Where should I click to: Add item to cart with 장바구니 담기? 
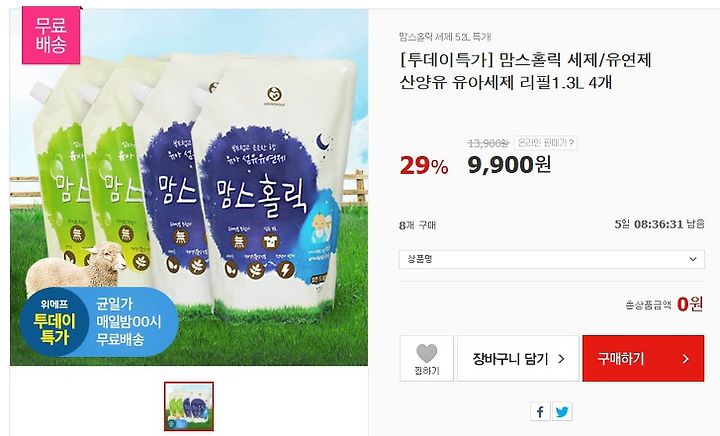[x=518, y=358]
